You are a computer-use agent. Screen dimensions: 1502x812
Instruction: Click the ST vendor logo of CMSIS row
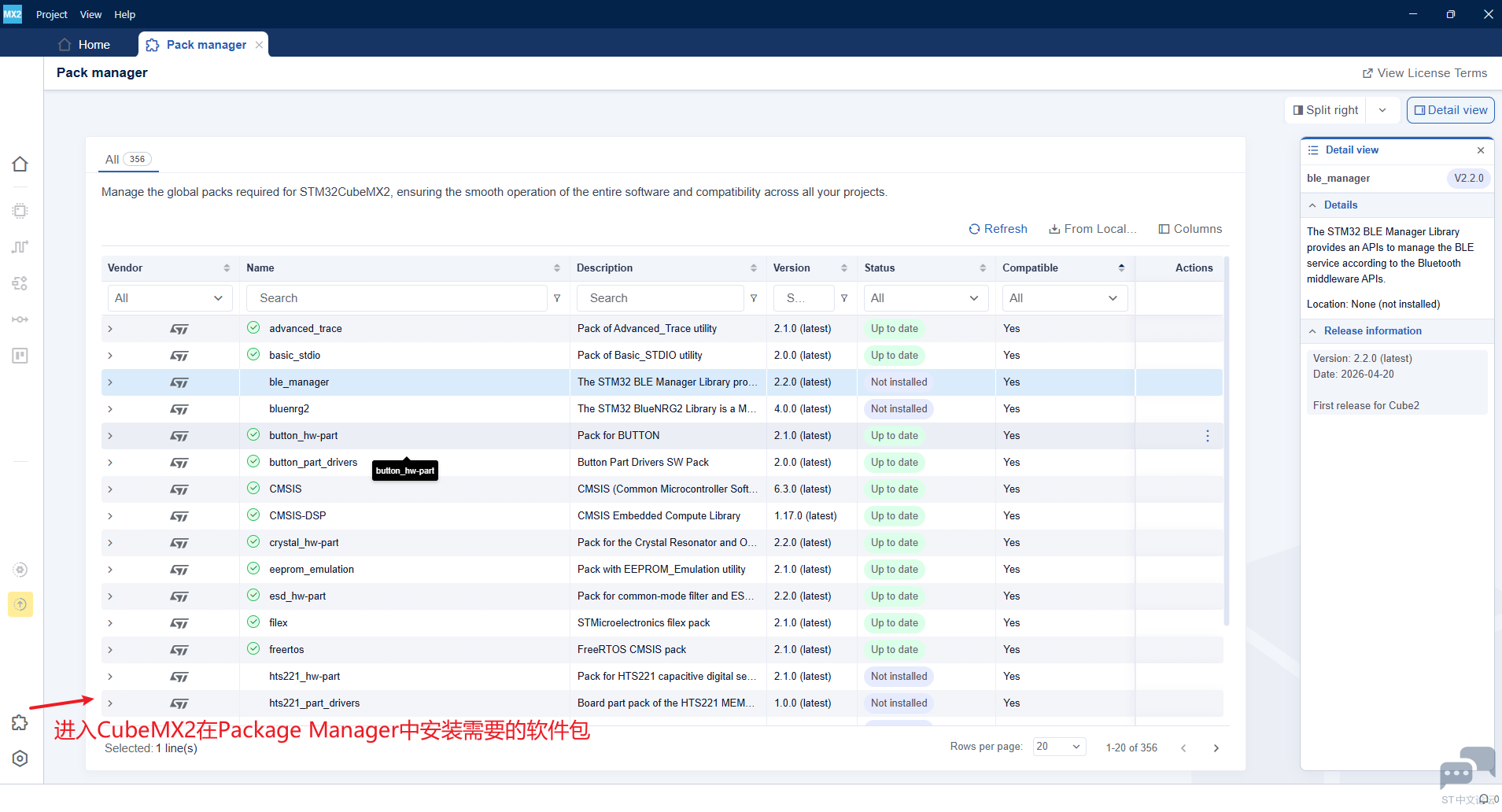point(179,489)
